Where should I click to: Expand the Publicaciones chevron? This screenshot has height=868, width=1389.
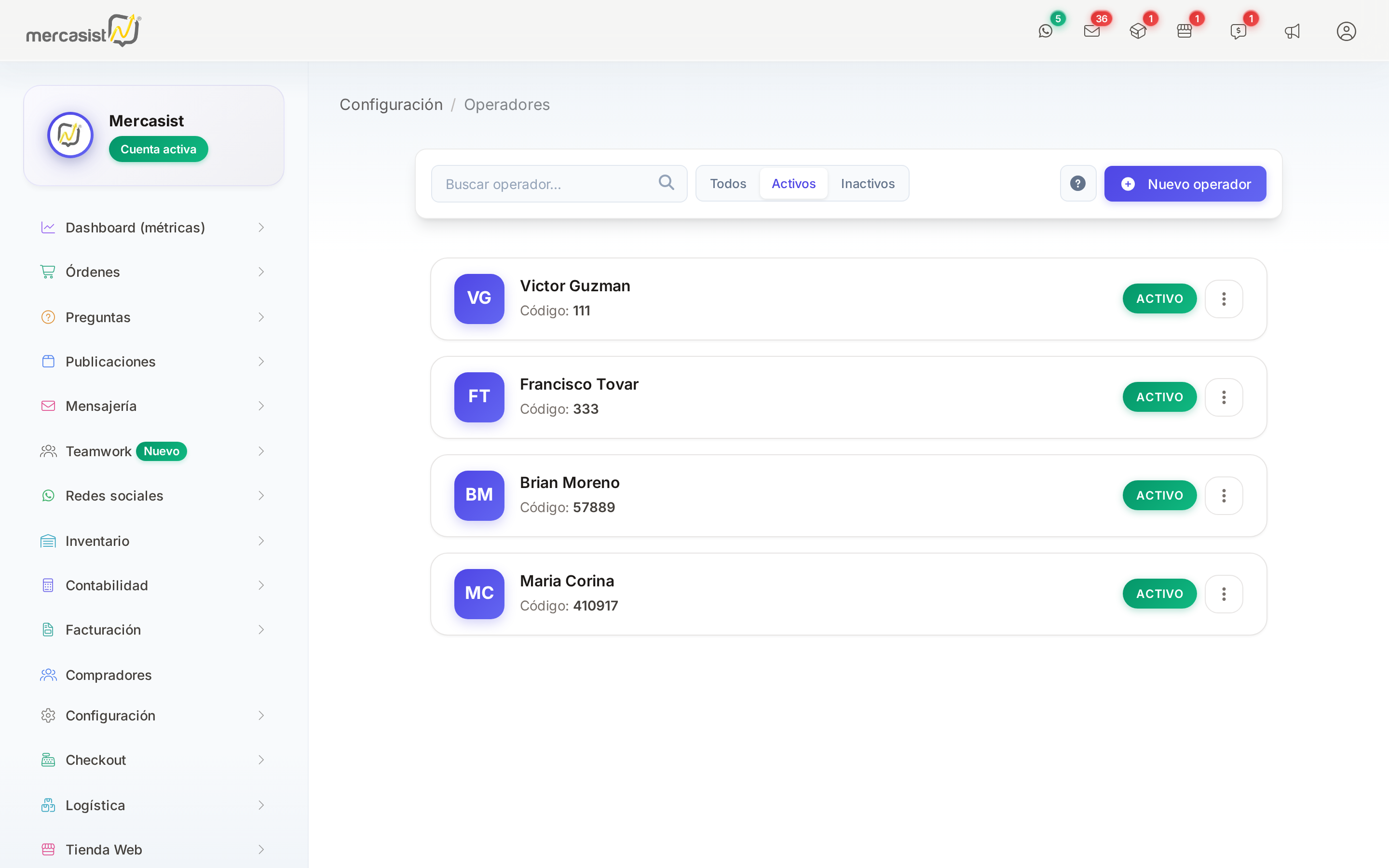tap(261, 361)
